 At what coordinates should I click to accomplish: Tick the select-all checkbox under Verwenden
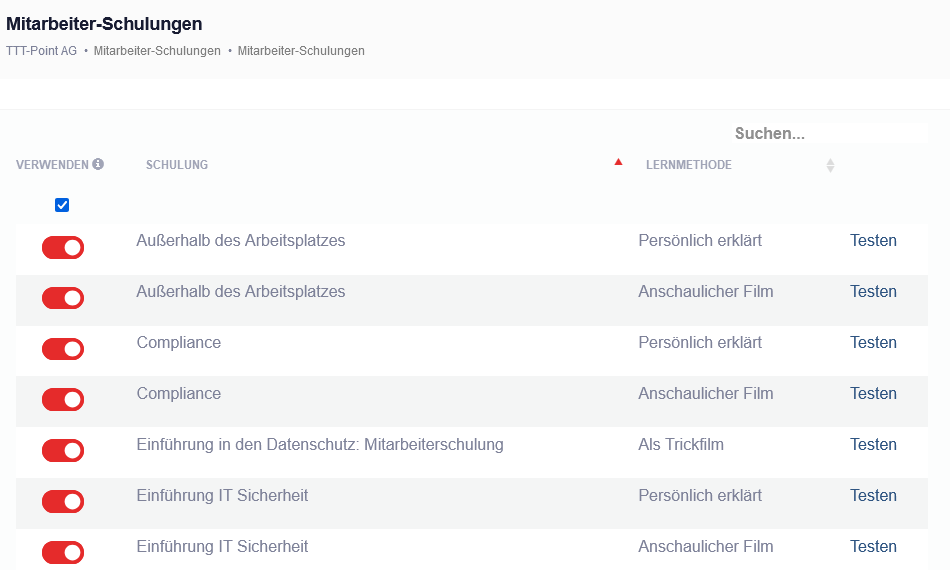pos(62,205)
